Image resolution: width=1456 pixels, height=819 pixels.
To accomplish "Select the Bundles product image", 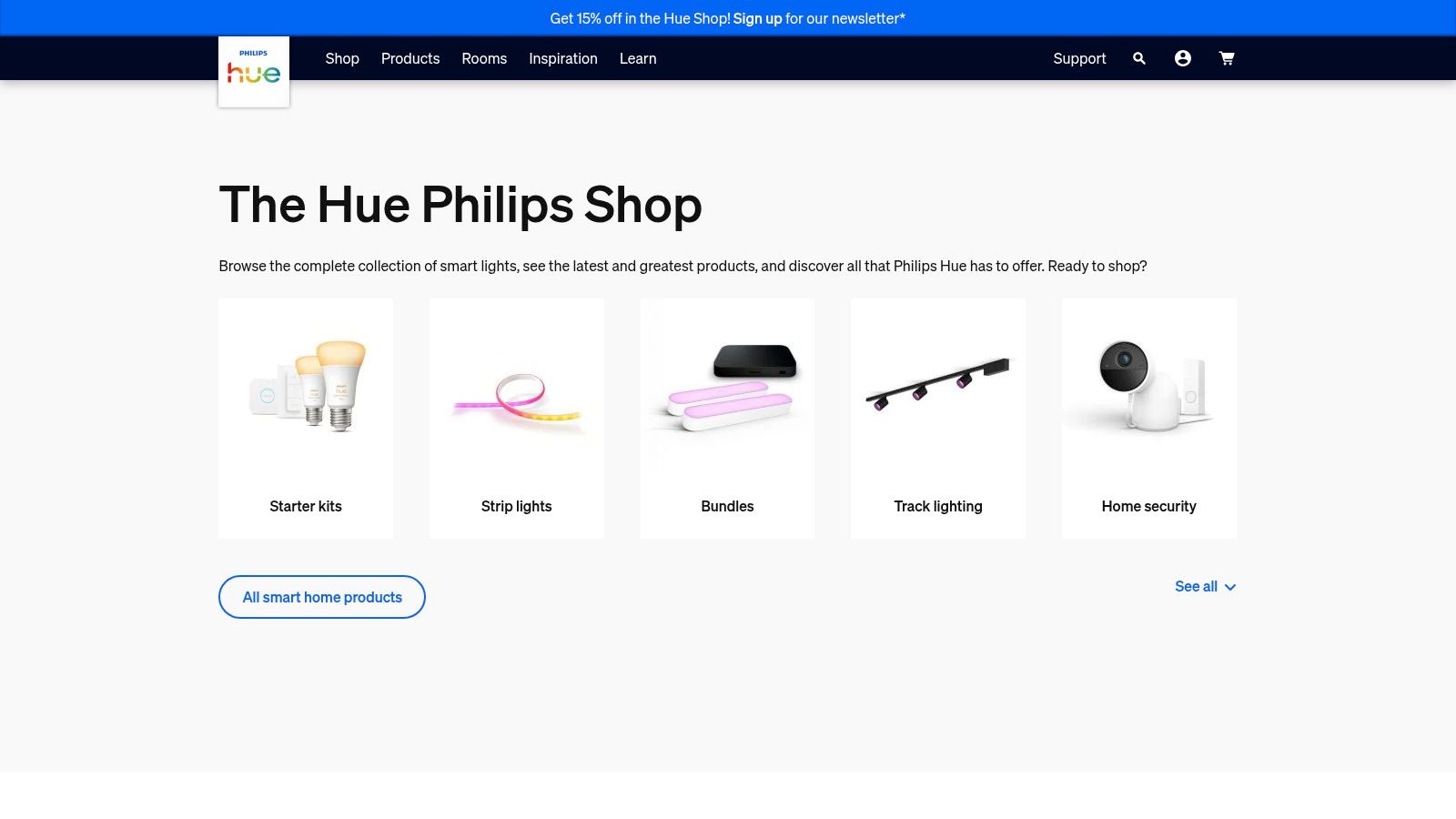I will click(728, 387).
